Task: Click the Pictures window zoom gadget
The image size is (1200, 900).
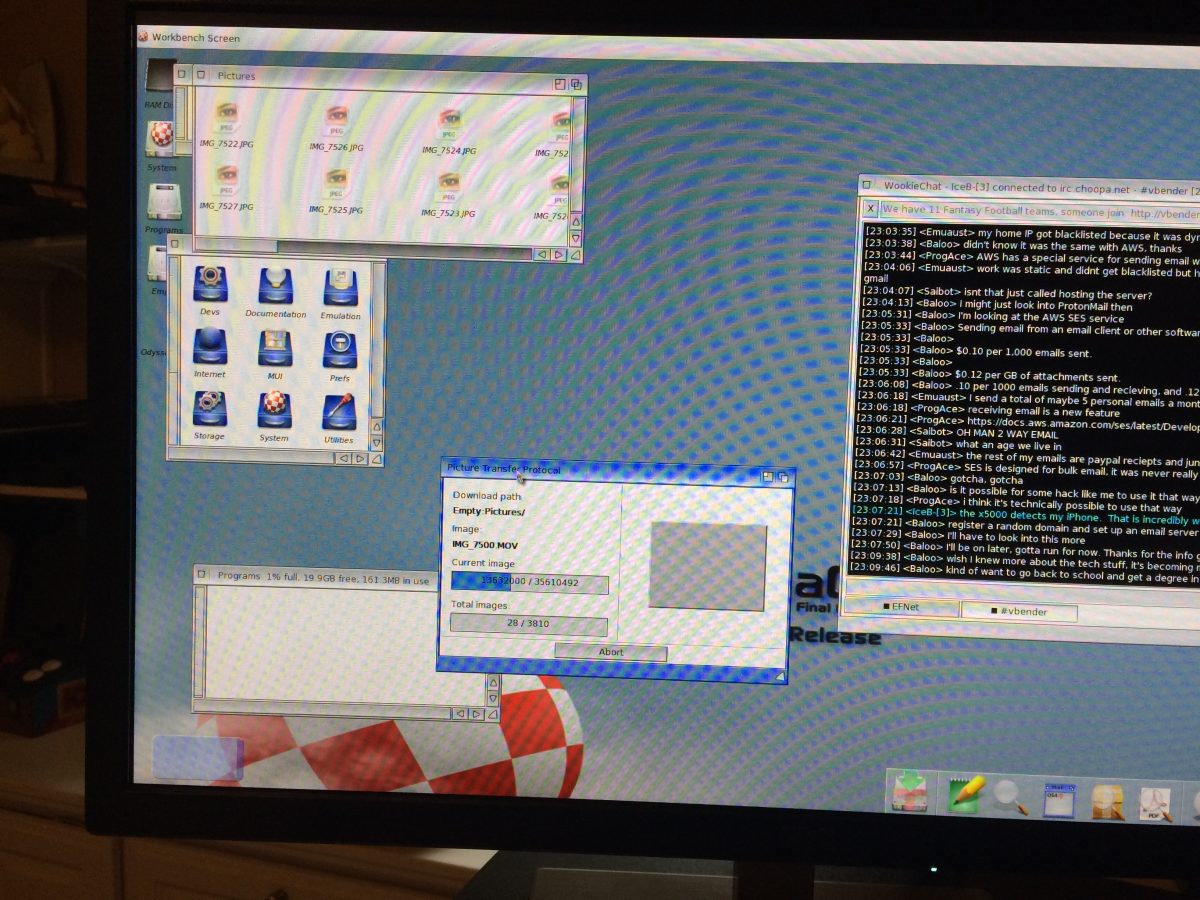Action: click(x=560, y=84)
